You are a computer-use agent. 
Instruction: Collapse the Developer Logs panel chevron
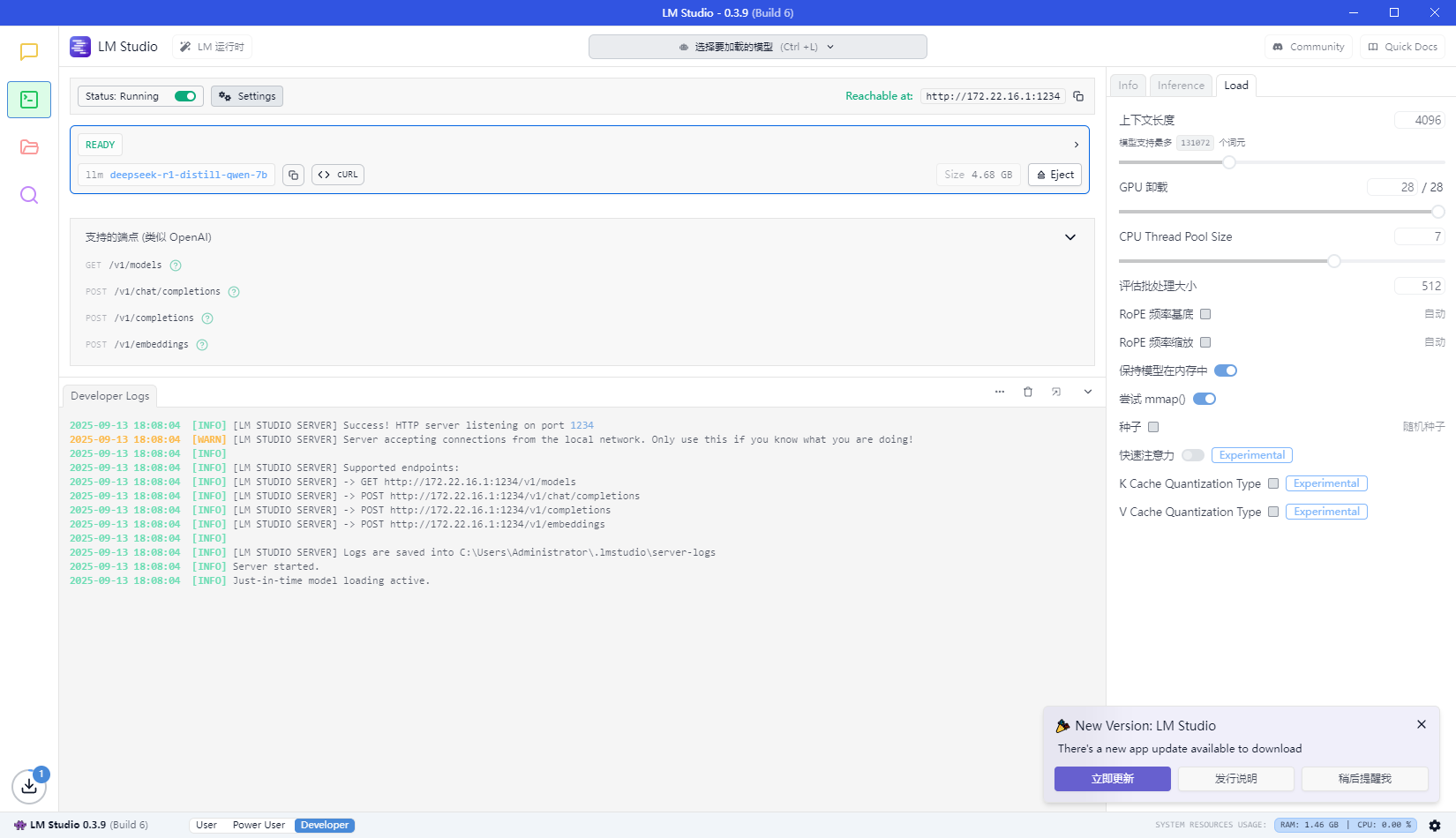[x=1088, y=392]
